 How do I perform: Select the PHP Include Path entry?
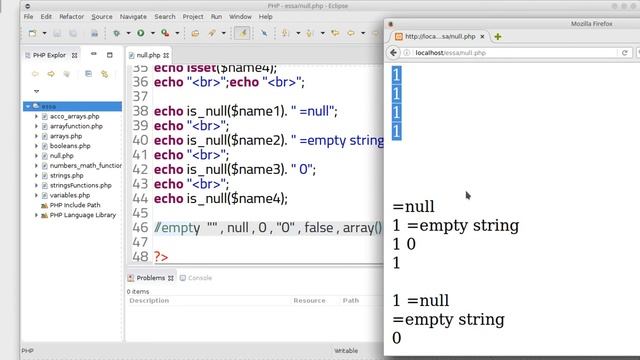pyautogui.click(x=75, y=205)
